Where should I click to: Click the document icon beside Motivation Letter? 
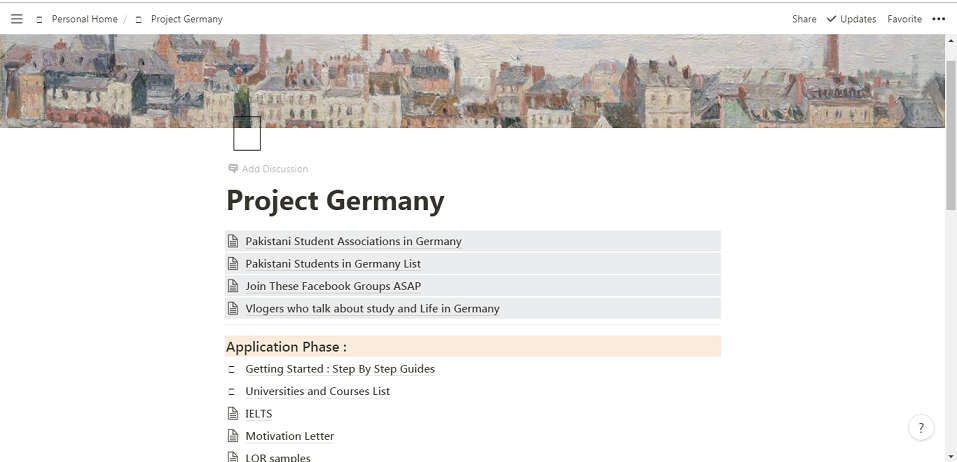coord(233,436)
